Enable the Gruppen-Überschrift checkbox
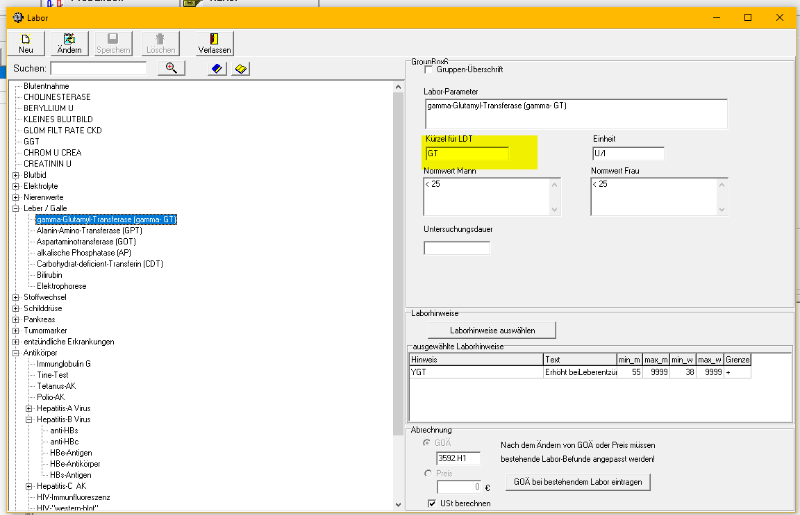800x515 pixels. (x=430, y=69)
